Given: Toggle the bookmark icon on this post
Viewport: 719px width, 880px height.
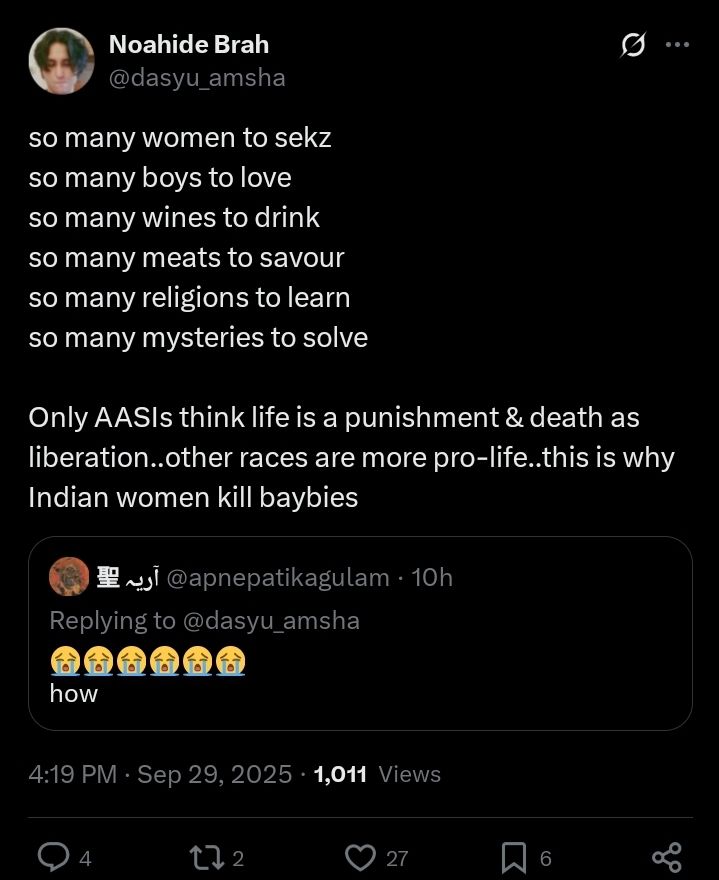Looking at the screenshot, I should [x=512, y=857].
